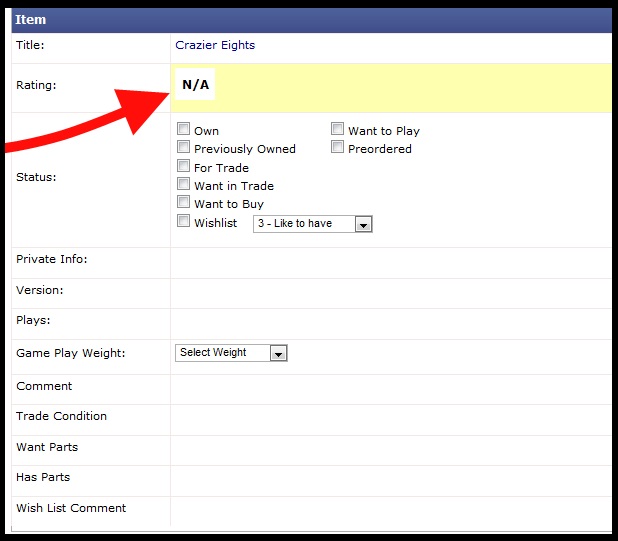Enable the Preordered checkbox
The width and height of the screenshot is (618, 541).
[338, 147]
